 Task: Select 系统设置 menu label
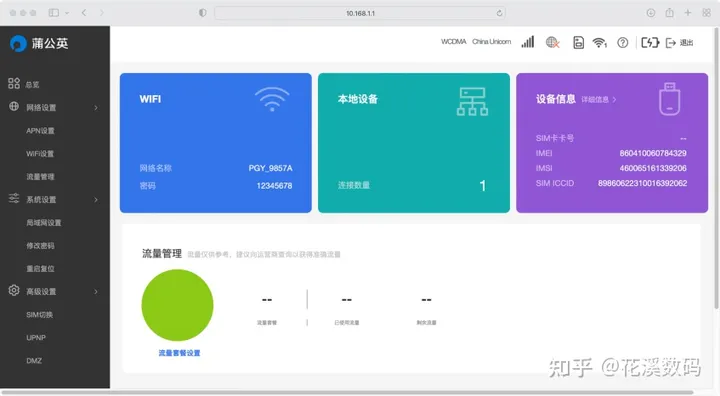tap(41, 199)
